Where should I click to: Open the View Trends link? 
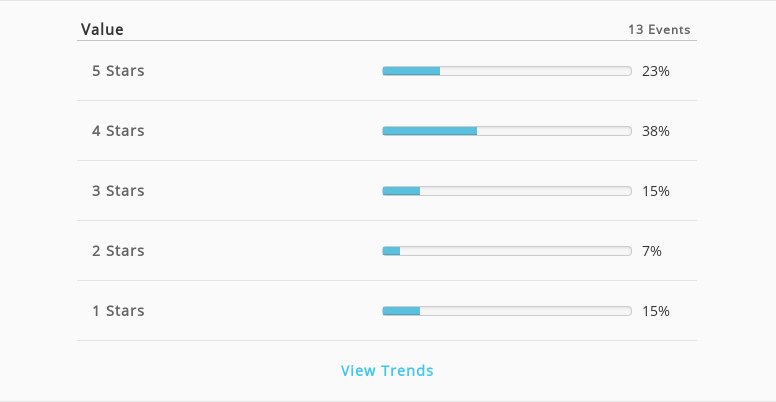387,370
